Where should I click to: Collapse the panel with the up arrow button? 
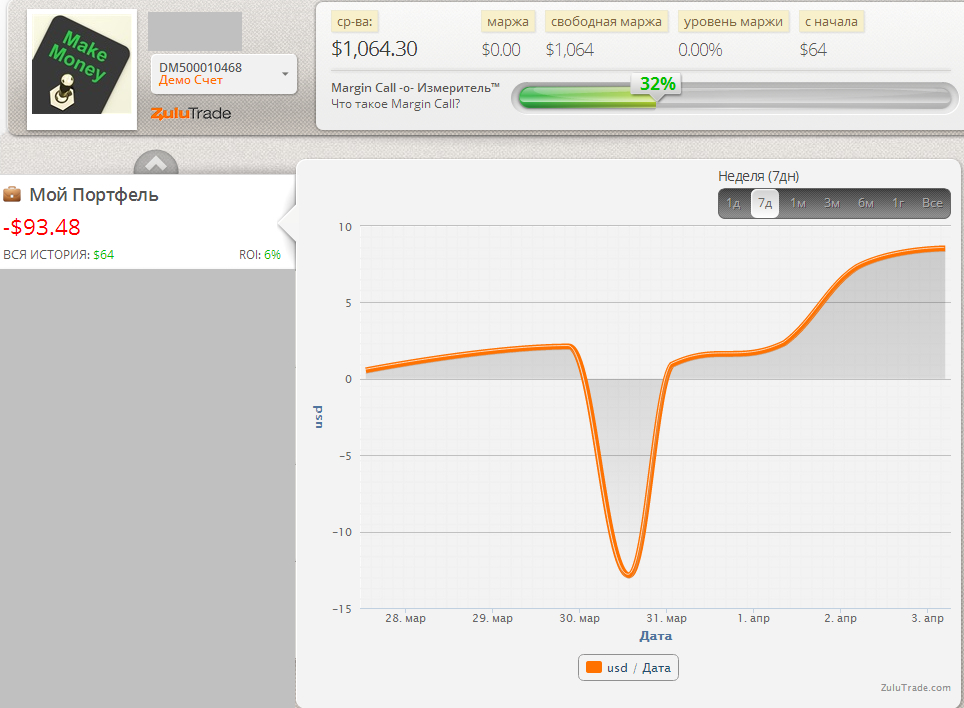[x=156, y=164]
